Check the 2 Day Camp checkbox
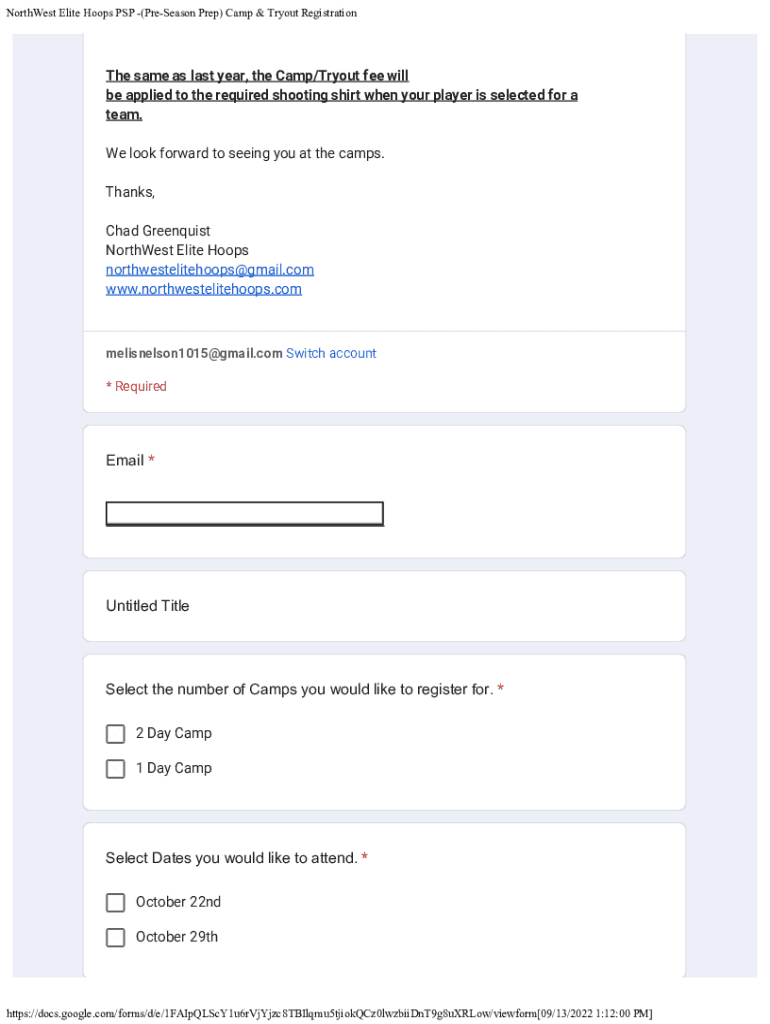Image resolution: width=770 pixels, height=1024 pixels. 116,734
